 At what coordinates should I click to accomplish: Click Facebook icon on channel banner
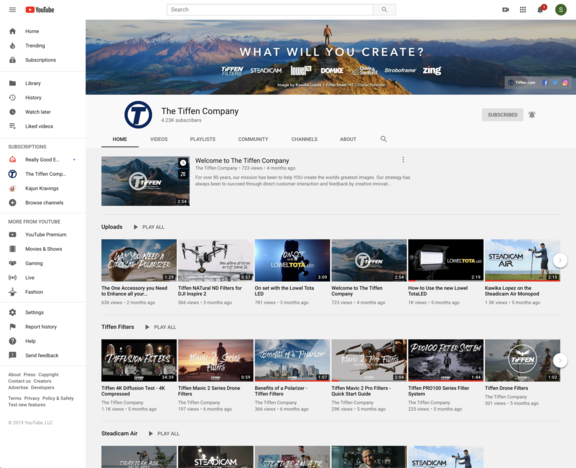click(545, 83)
